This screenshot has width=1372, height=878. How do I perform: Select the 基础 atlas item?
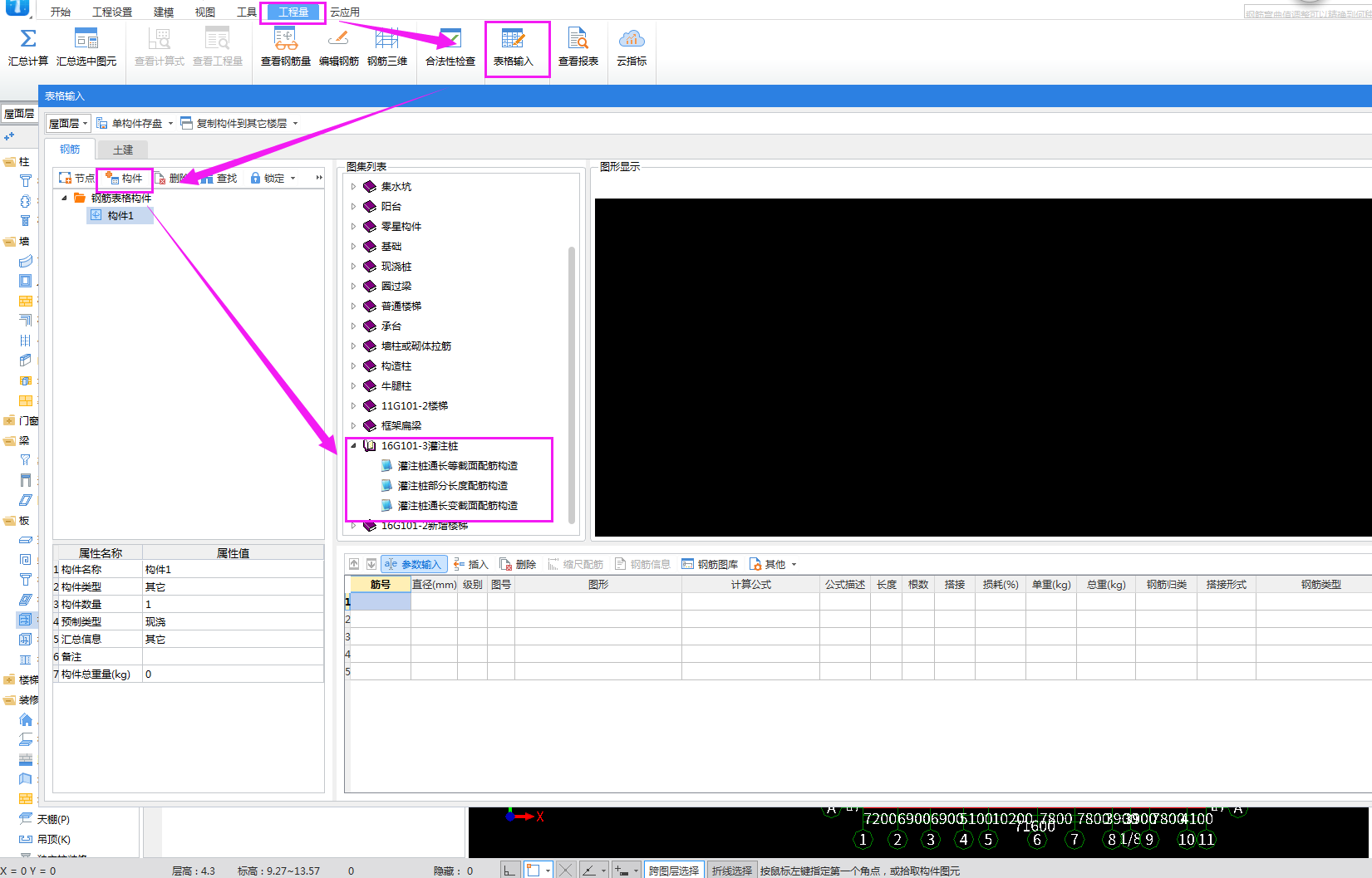click(391, 247)
